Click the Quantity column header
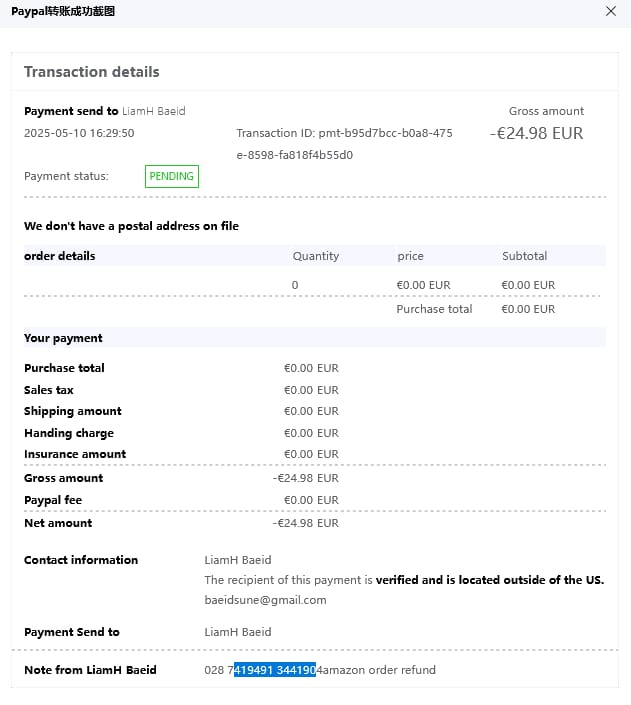The height and width of the screenshot is (705, 631). click(x=315, y=256)
